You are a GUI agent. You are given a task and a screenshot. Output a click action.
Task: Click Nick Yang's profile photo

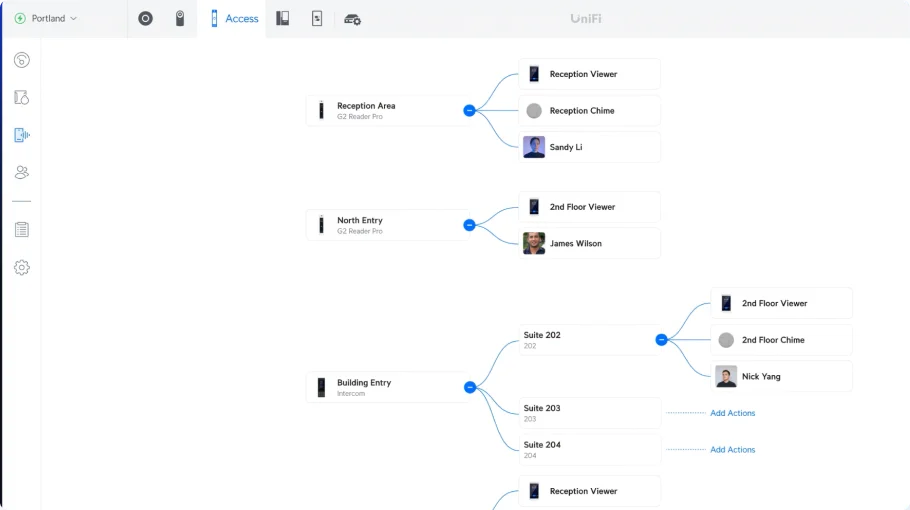(x=726, y=377)
